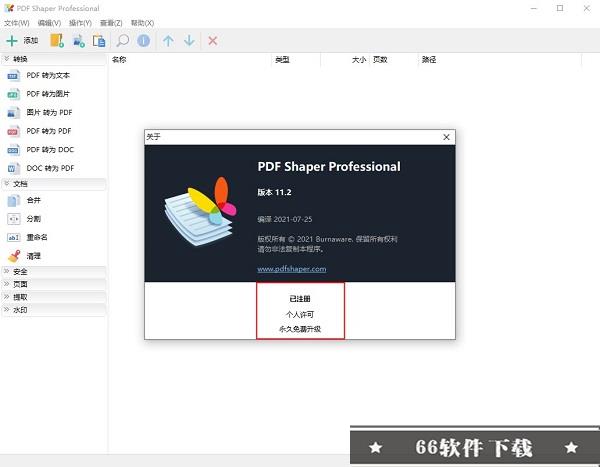Collapse the 转换 sidebar section
This screenshot has height=467, width=600.
click(54, 59)
